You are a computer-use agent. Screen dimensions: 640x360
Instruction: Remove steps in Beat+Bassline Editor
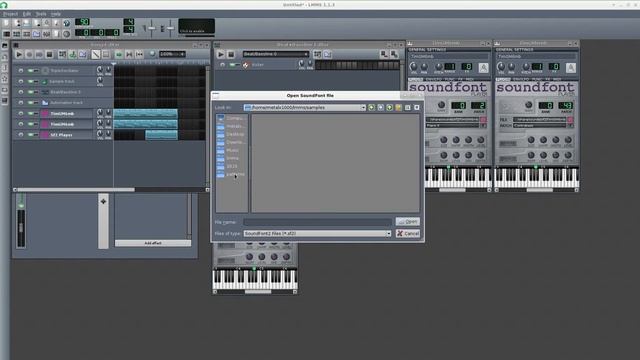click(x=384, y=54)
